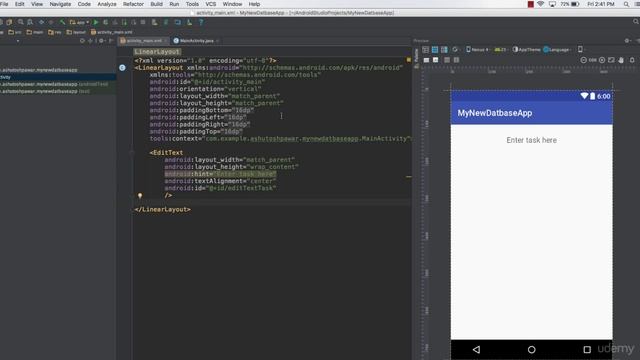
Task: Select the layout folder breadcrumb
Action: [x=76, y=32]
